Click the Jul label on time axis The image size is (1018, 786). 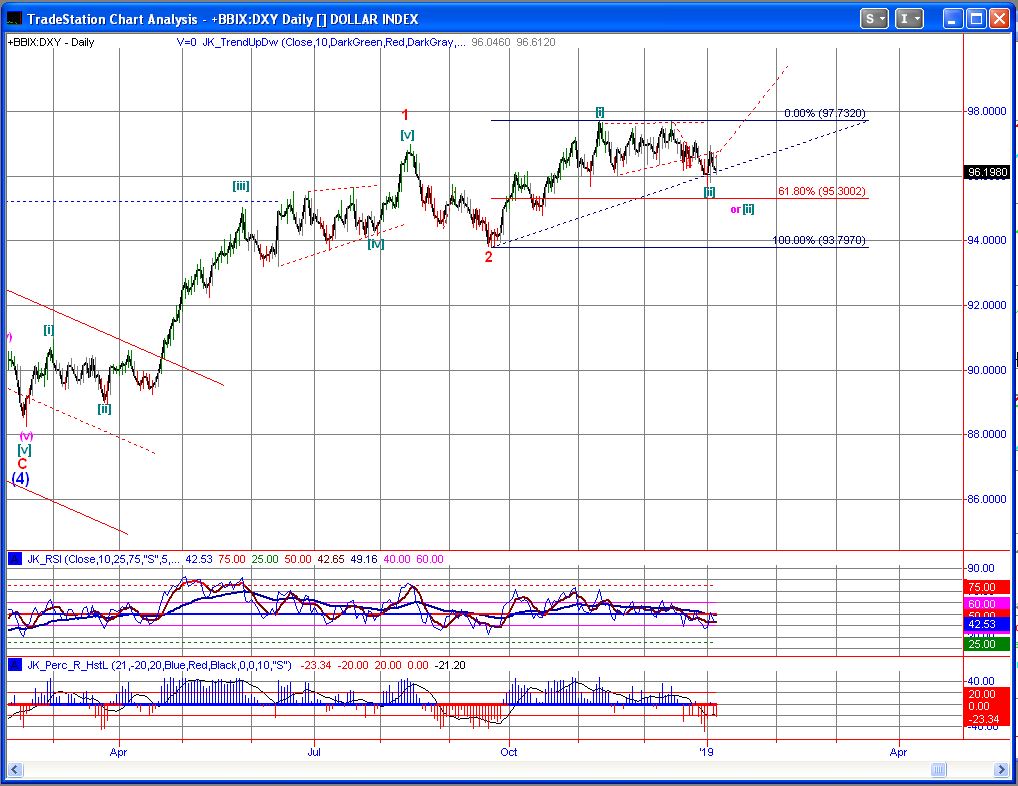click(x=314, y=752)
